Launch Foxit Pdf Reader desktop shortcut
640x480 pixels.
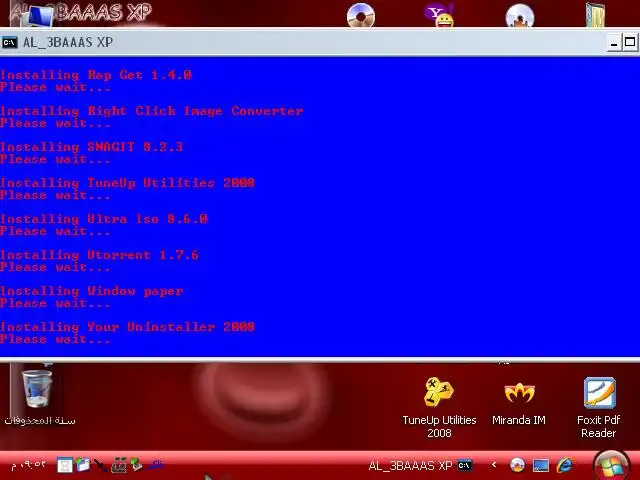pyautogui.click(x=598, y=407)
